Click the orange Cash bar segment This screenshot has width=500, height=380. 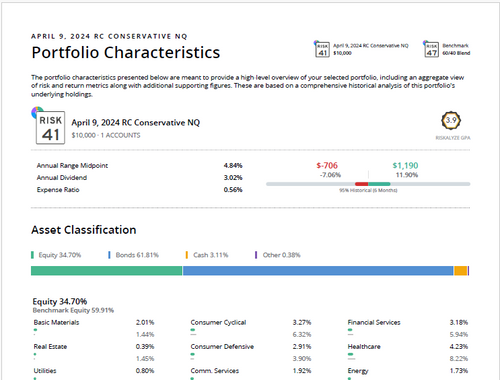pyautogui.click(x=461, y=271)
